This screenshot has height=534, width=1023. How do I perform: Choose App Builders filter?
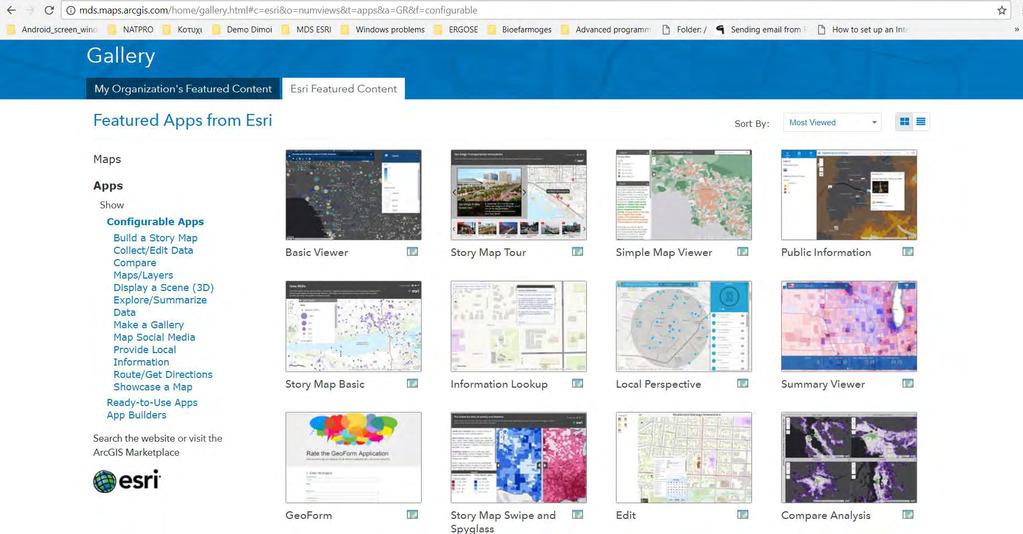click(136, 415)
